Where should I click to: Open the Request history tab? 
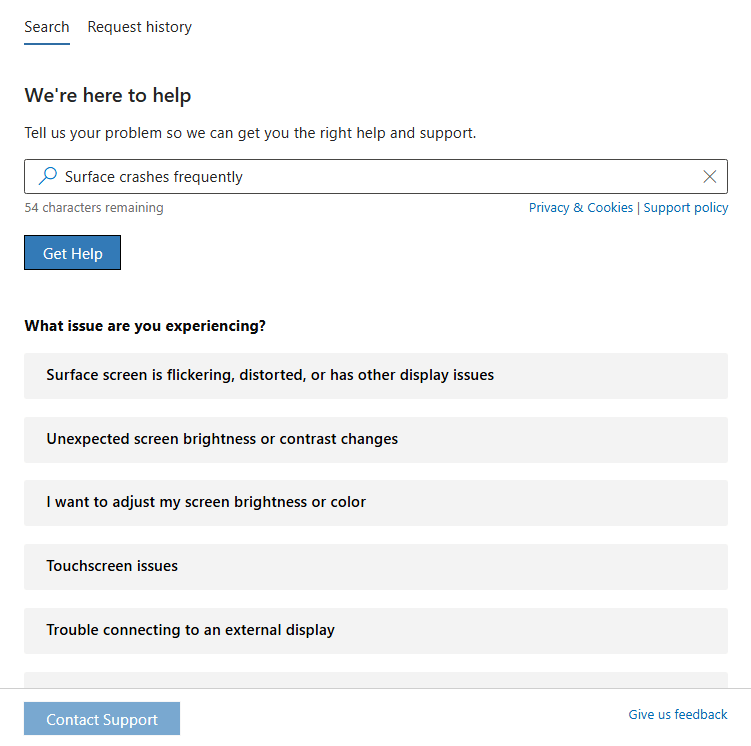[x=139, y=27]
